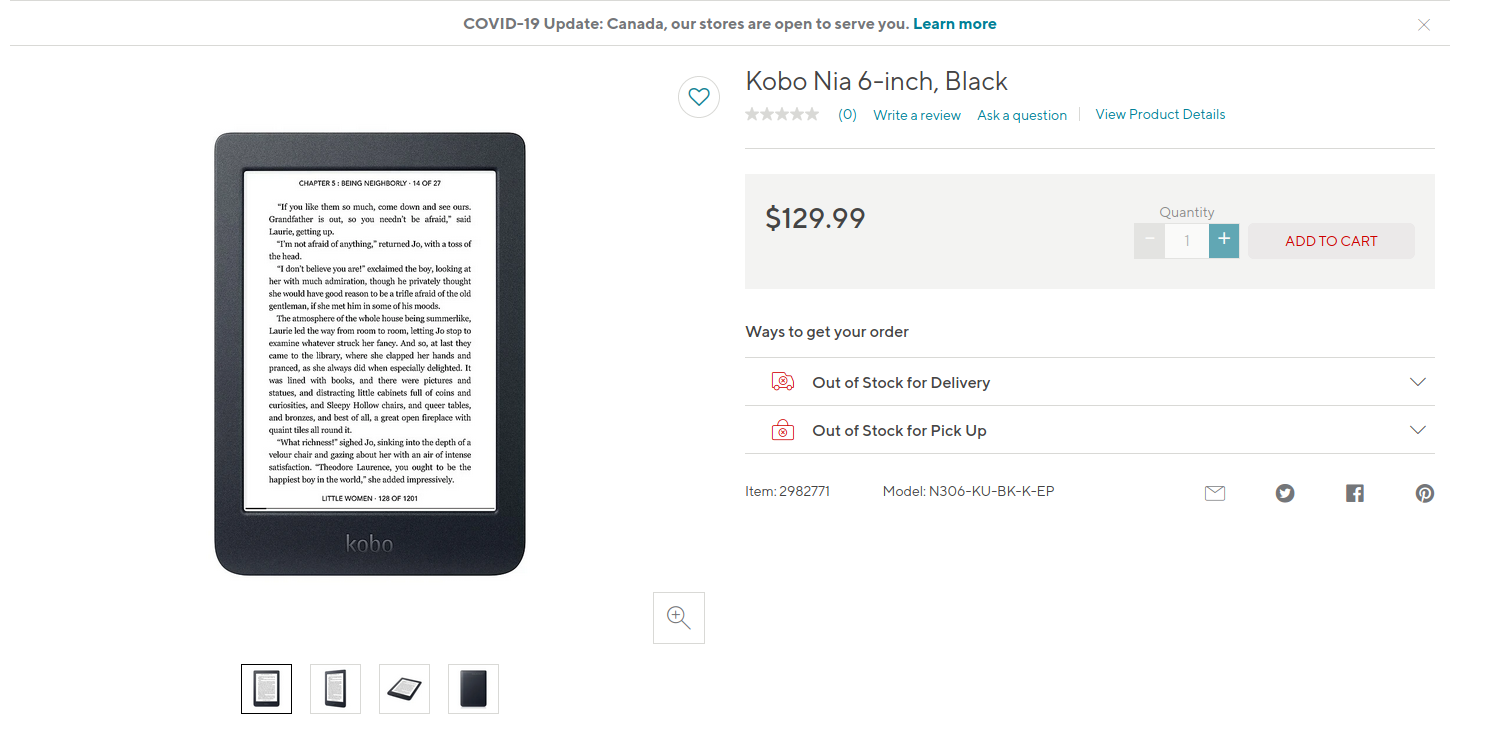The image size is (1501, 744).
Task: Click the magnifier zoom image icon
Action: click(x=679, y=618)
